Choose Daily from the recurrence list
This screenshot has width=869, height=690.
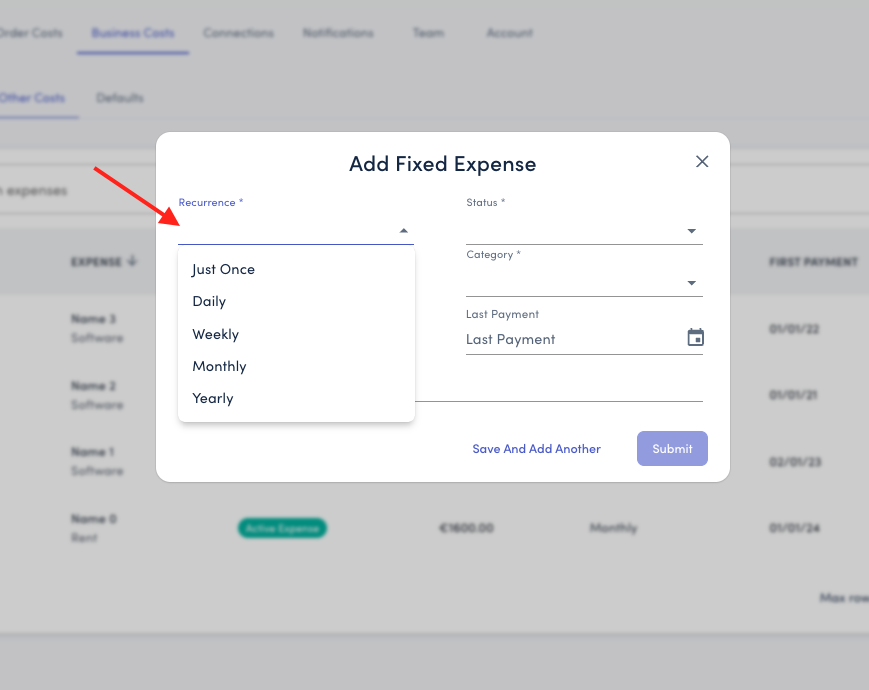209,301
